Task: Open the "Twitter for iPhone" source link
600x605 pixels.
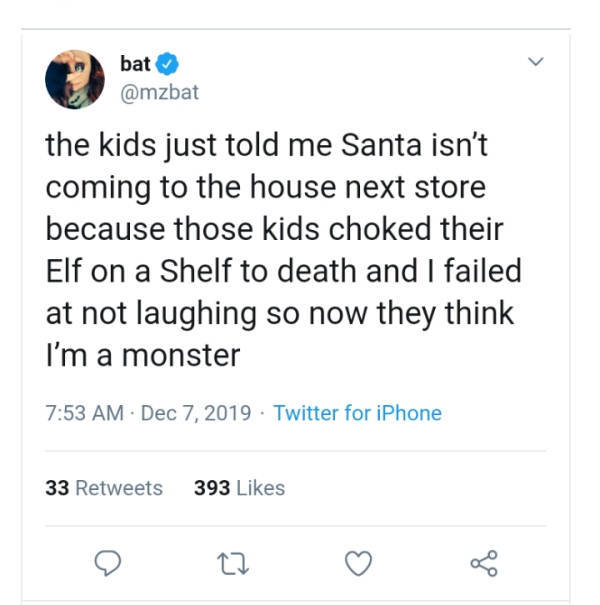Action: point(357,413)
